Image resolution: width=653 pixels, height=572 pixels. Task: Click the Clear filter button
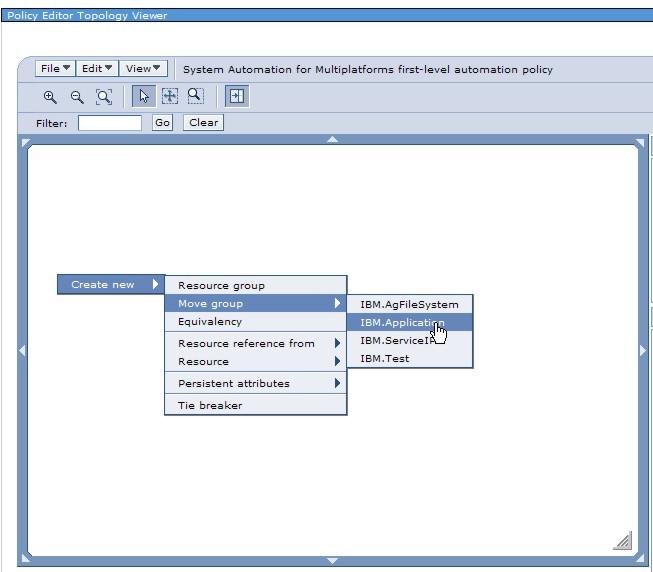pyautogui.click(x=204, y=123)
